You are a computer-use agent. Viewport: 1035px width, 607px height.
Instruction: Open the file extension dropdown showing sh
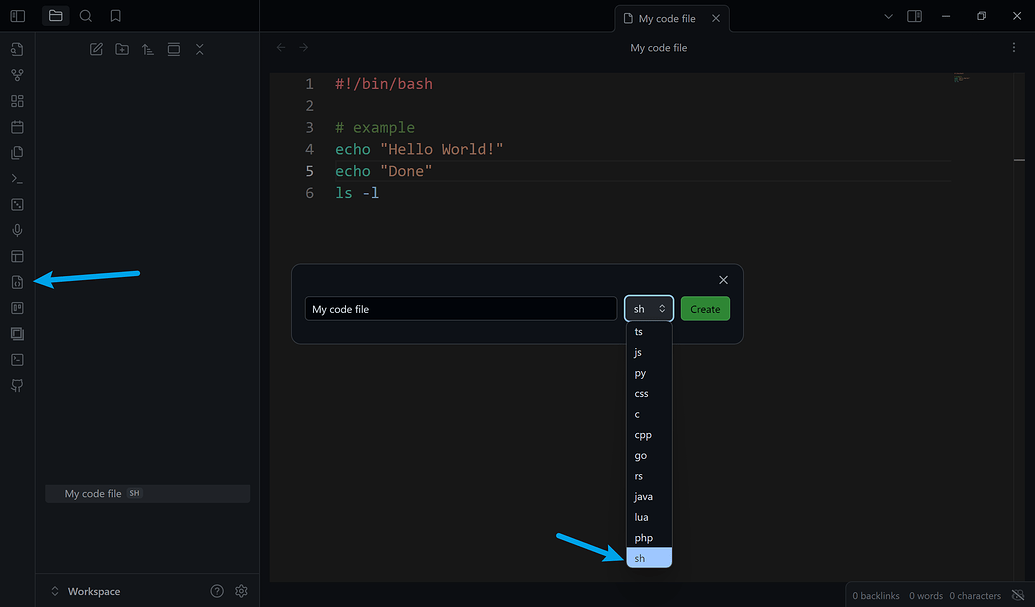(648, 308)
